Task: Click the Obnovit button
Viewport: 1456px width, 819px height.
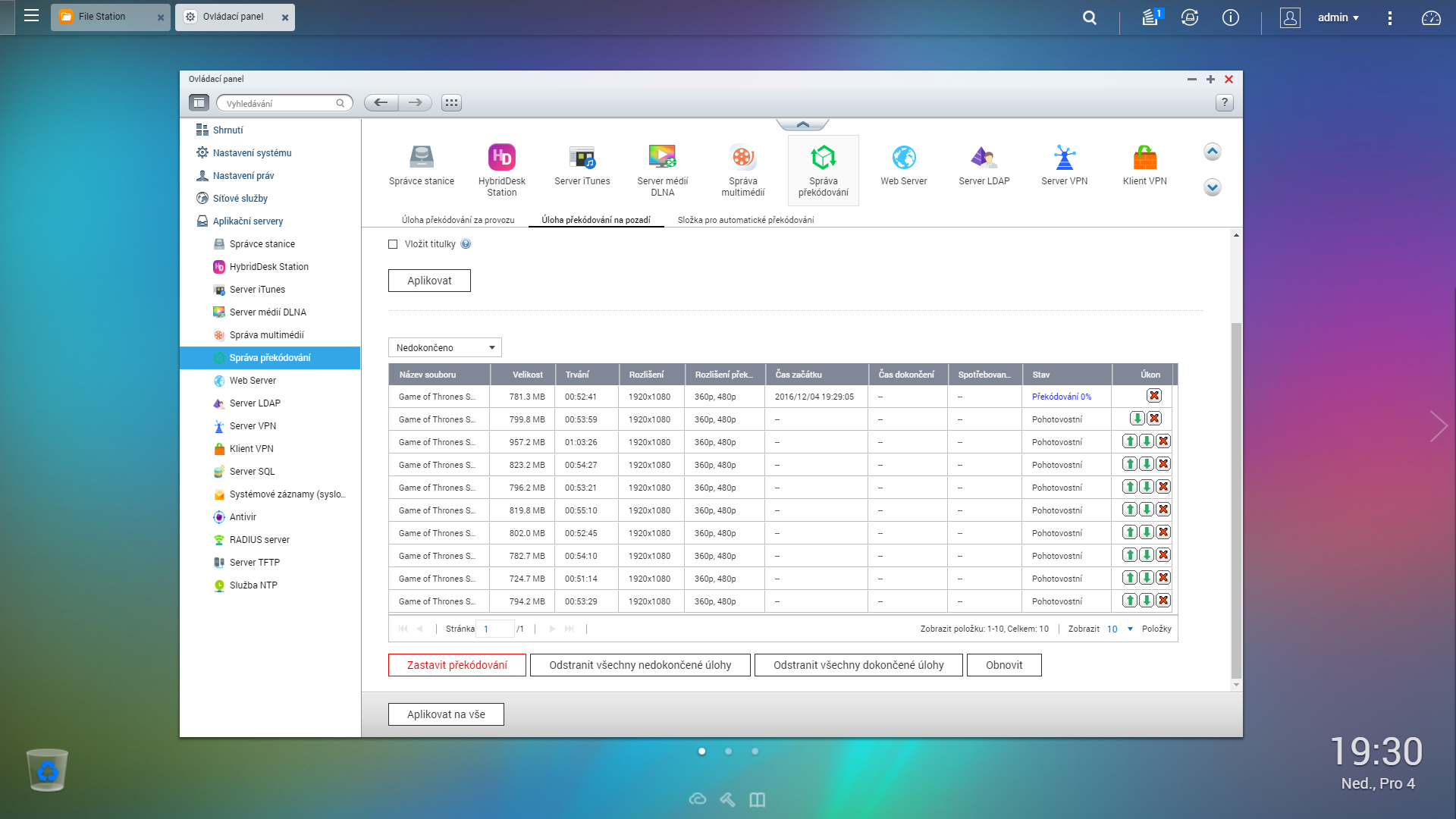Action: click(1003, 665)
